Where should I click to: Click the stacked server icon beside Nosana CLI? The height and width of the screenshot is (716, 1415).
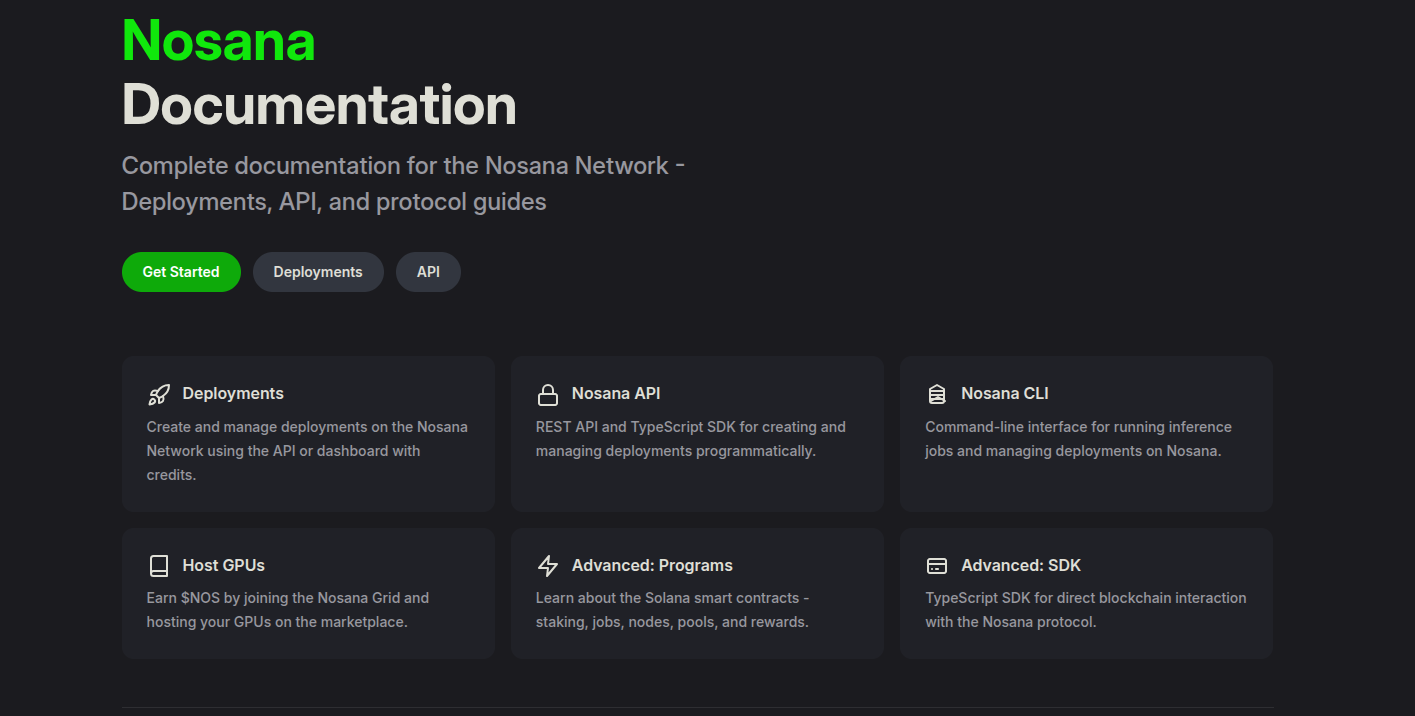point(937,394)
